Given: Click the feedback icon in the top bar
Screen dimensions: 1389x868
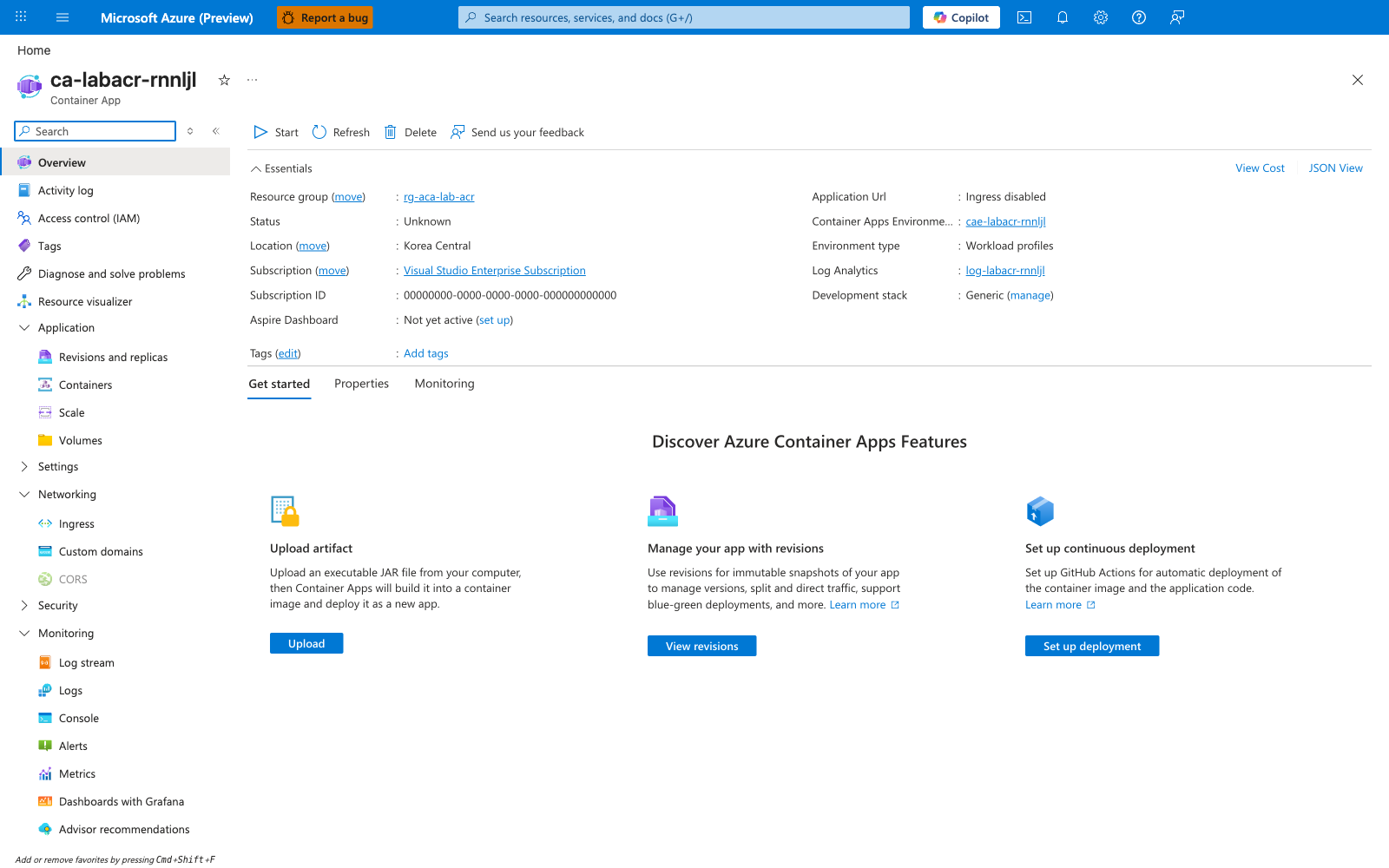Looking at the screenshot, I should tap(1177, 17).
